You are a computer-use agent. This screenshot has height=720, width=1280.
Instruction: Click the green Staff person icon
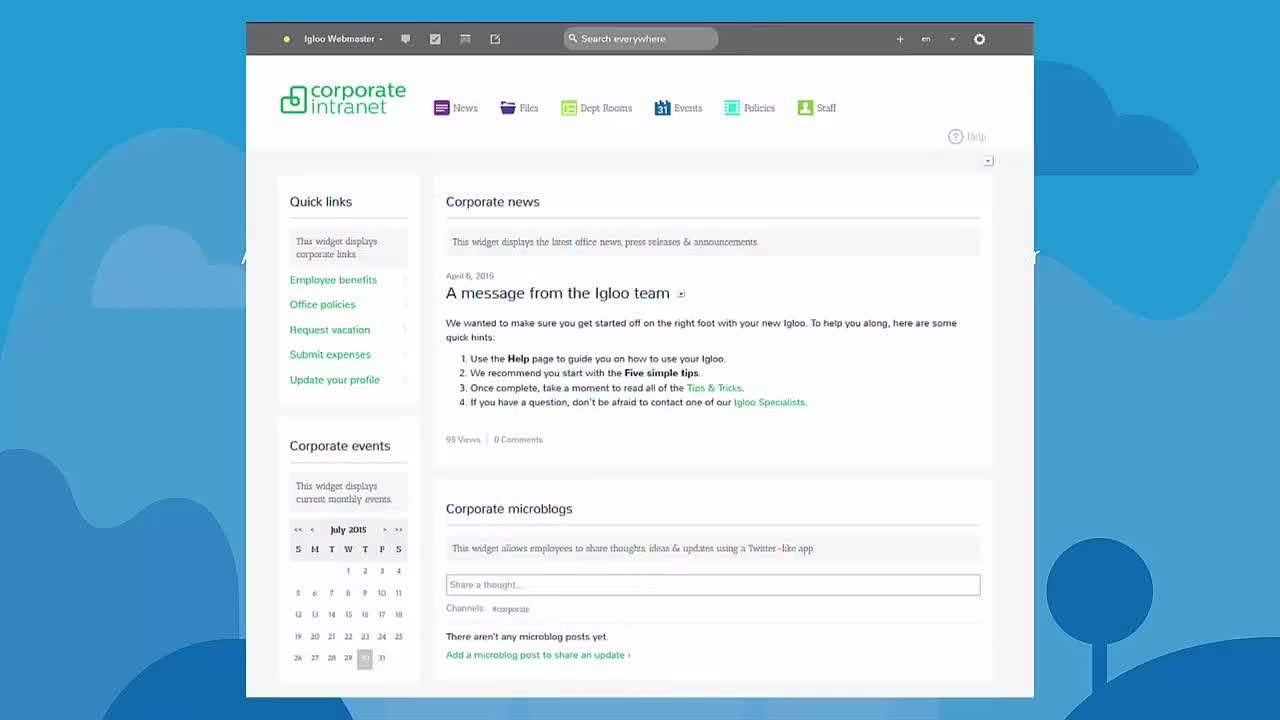coord(805,108)
